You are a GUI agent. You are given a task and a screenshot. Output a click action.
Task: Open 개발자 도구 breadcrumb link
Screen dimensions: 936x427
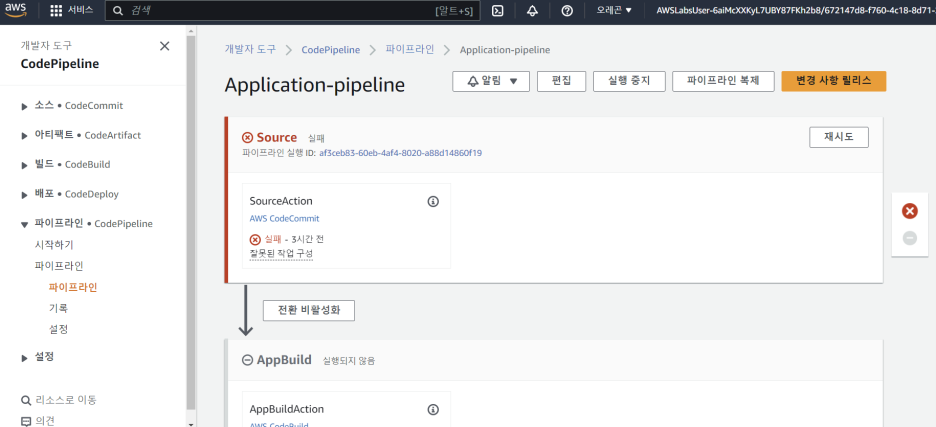pyautogui.click(x=250, y=50)
